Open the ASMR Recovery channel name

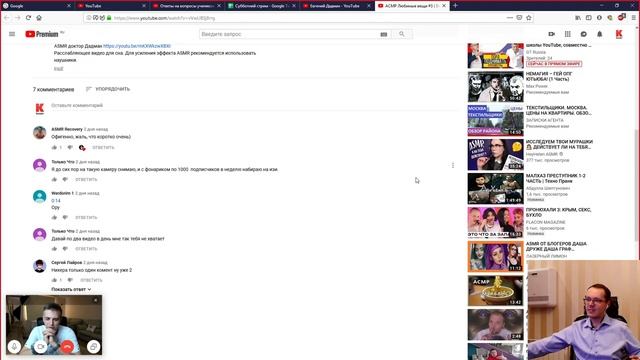[x=67, y=129]
